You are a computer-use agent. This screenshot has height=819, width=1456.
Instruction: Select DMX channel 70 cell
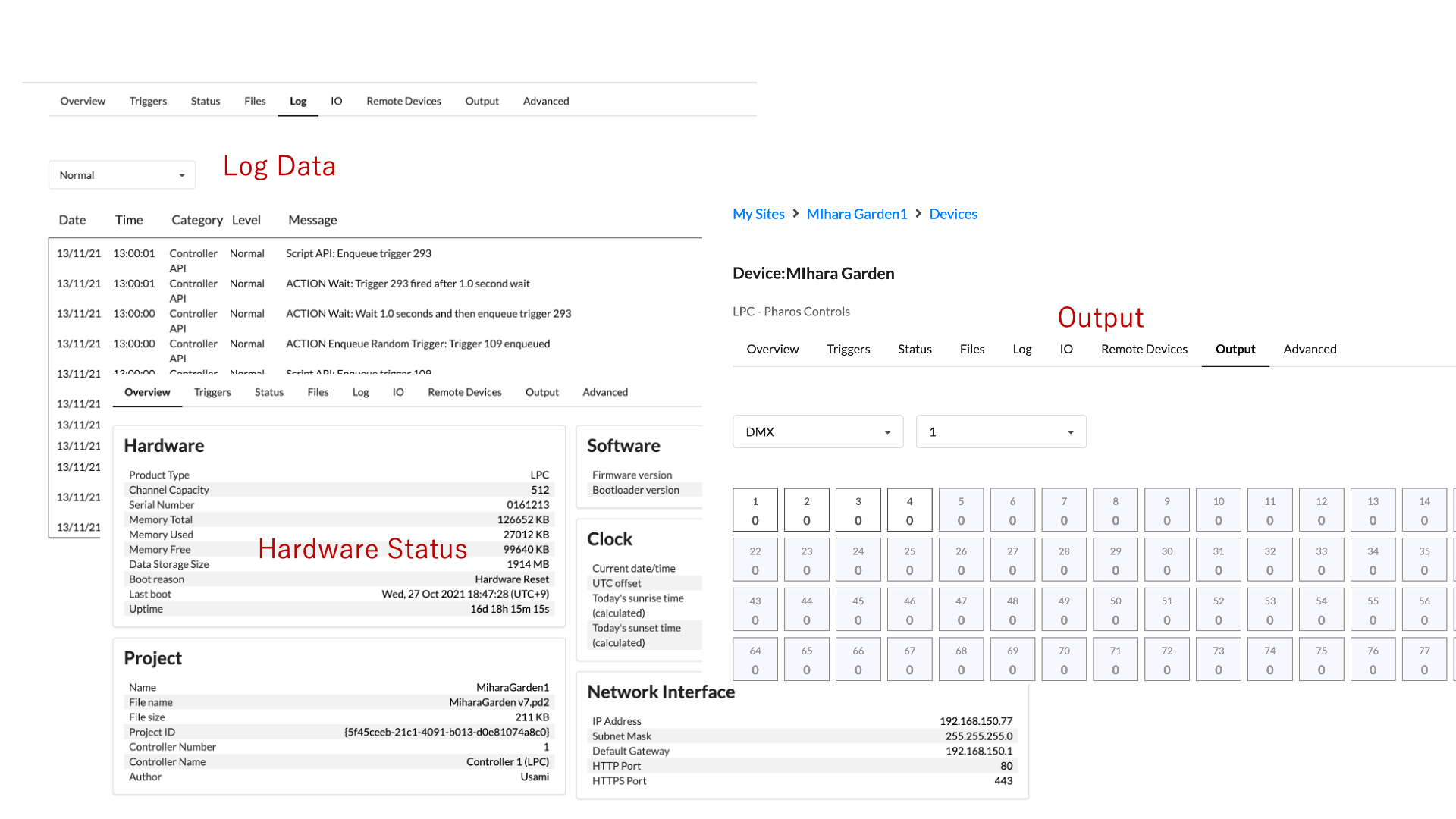coord(1064,659)
